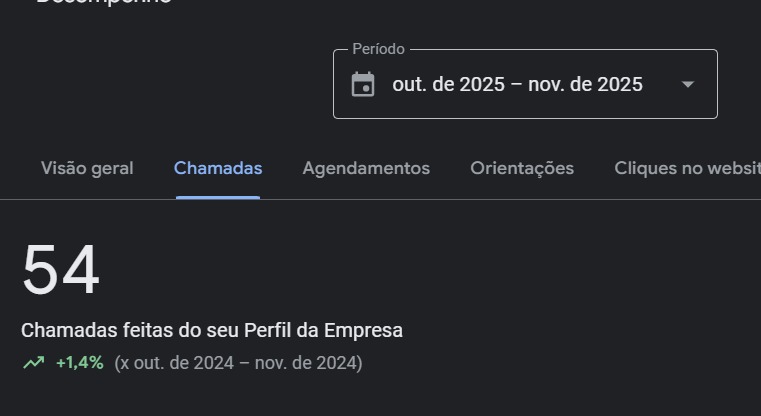Go to the Orientações tab
Screen dimensions: 761x416
pyautogui.click(x=522, y=168)
